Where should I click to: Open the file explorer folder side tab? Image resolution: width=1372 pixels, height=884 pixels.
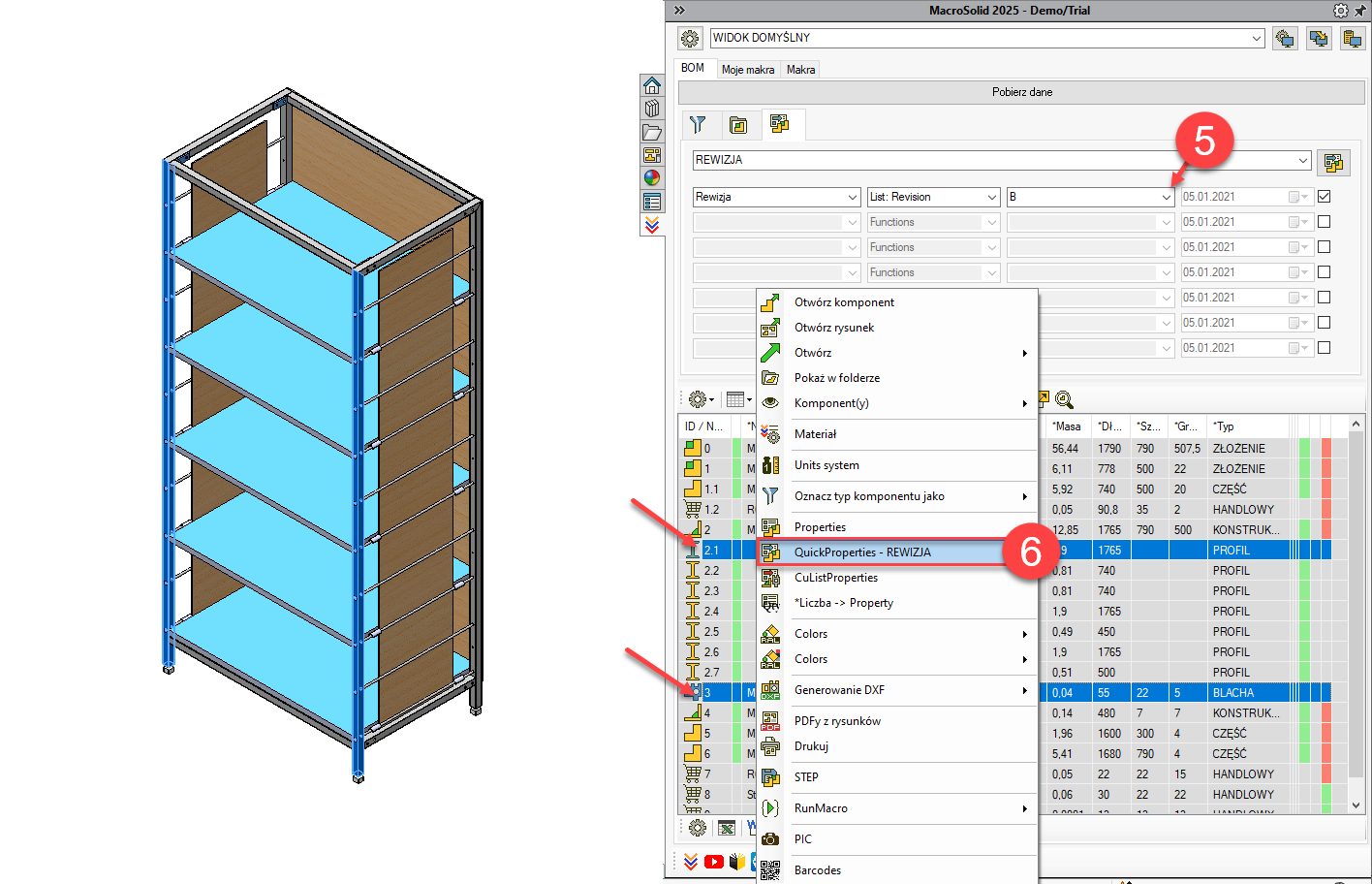pos(652,132)
